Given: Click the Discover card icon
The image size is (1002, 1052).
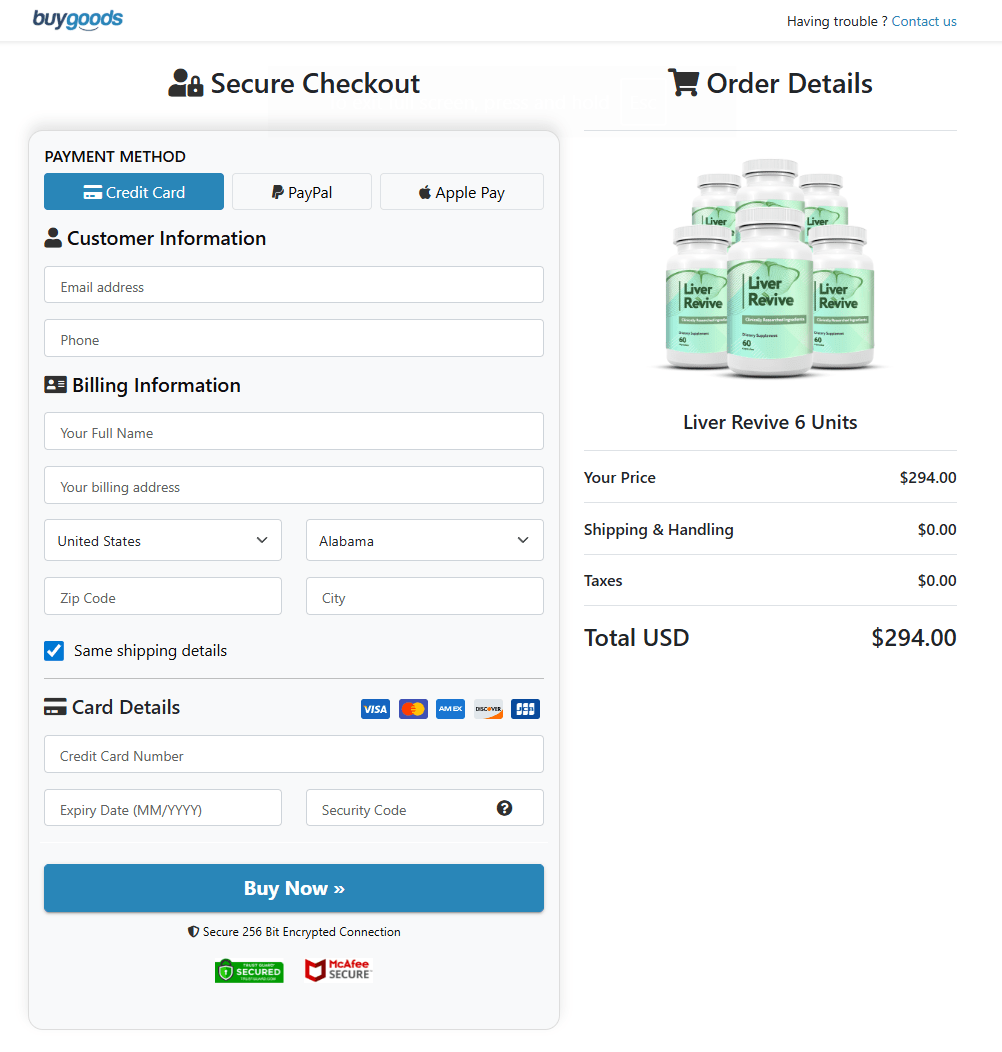Looking at the screenshot, I should [487, 708].
